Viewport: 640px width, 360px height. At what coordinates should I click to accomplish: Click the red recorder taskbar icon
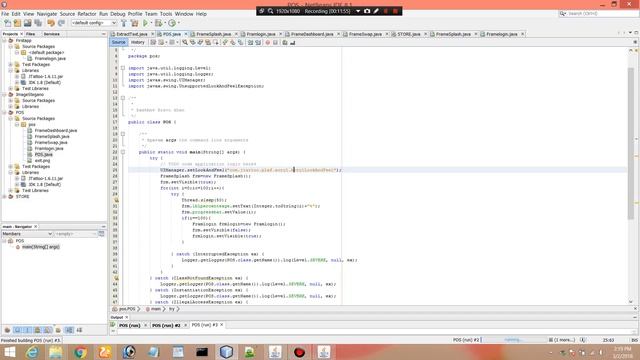pyautogui.click(x=299, y=352)
